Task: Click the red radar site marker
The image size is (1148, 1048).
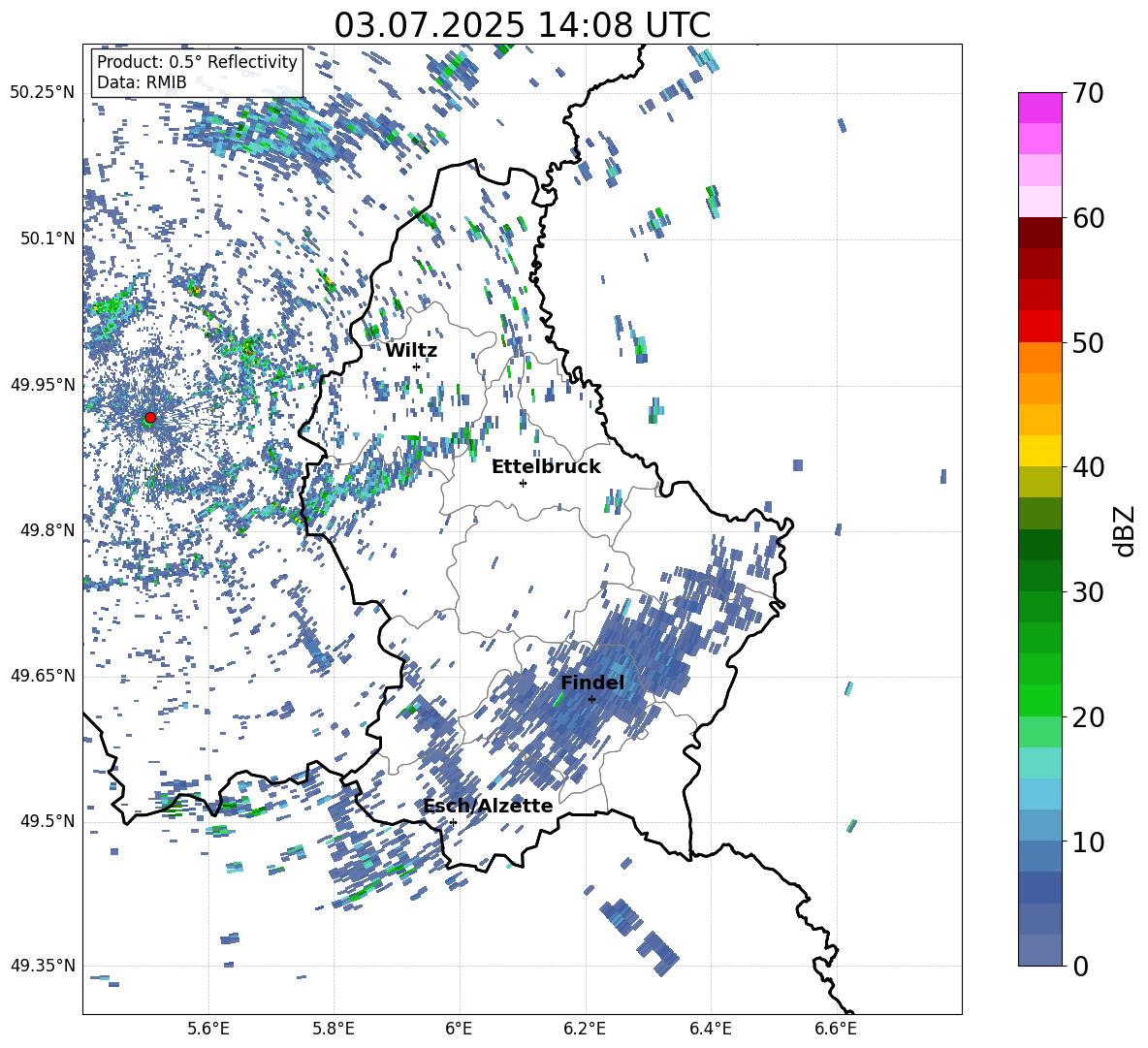Action: pyautogui.click(x=150, y=418)
